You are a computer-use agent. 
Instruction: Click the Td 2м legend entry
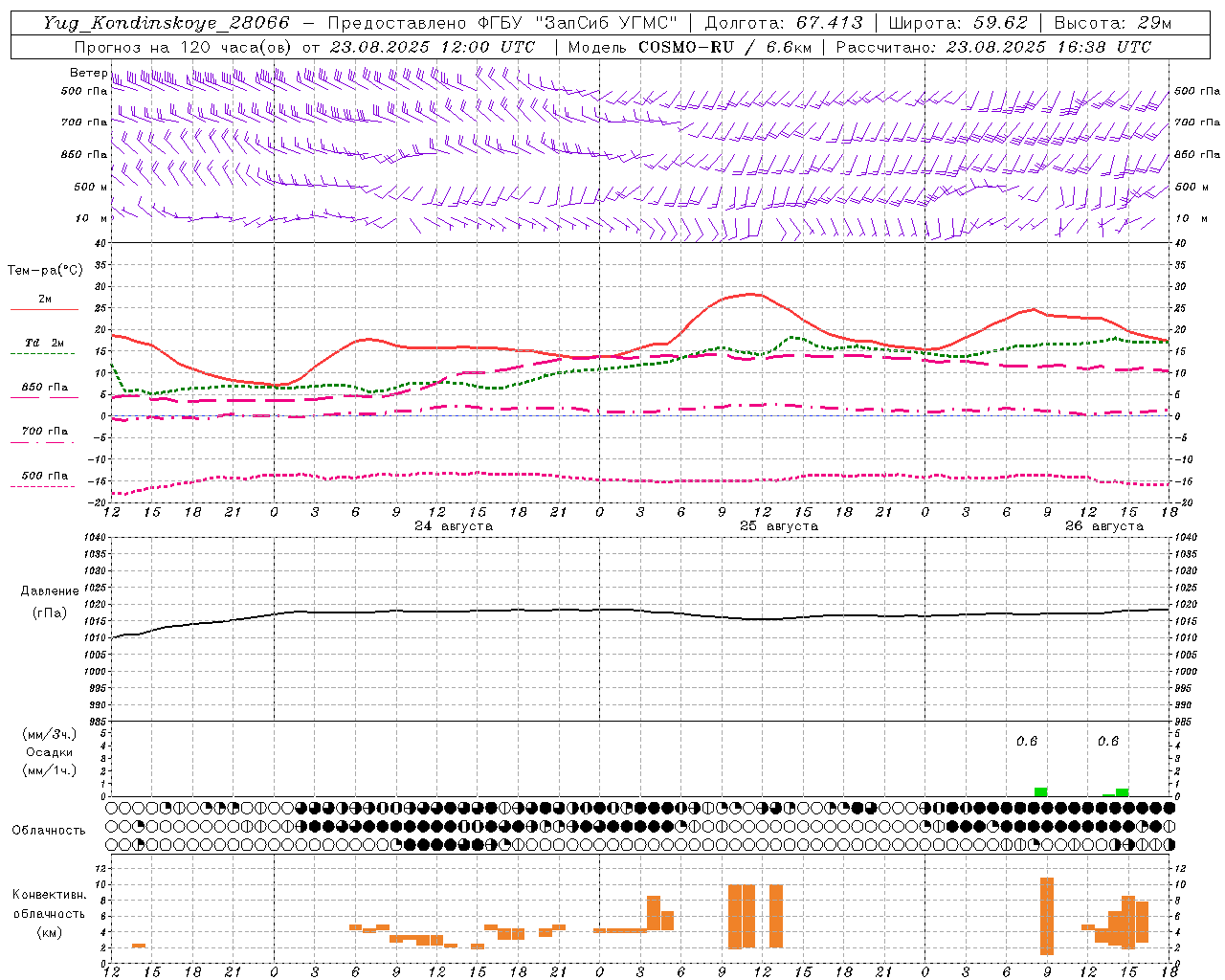tap(45, 343)
